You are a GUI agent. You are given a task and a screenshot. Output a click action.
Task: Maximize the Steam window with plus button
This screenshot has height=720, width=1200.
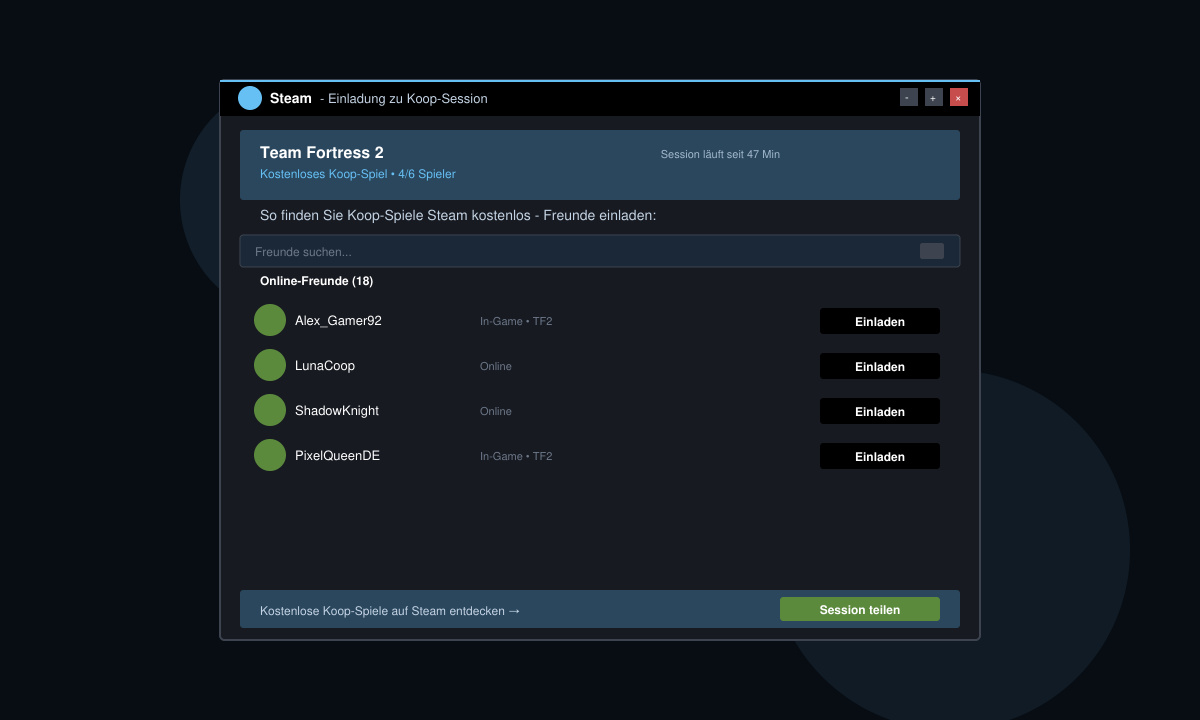(x=934, y=97)
